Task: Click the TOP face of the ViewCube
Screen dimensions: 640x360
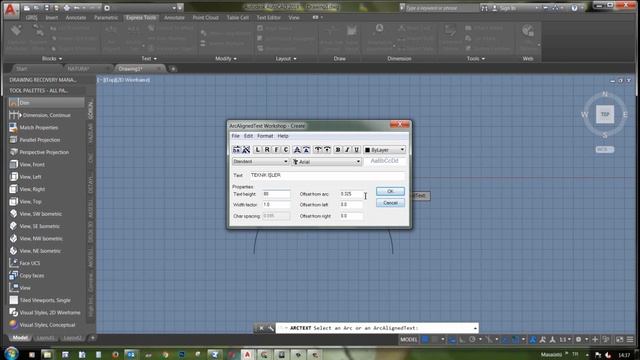Action: (x=605, y=114)
